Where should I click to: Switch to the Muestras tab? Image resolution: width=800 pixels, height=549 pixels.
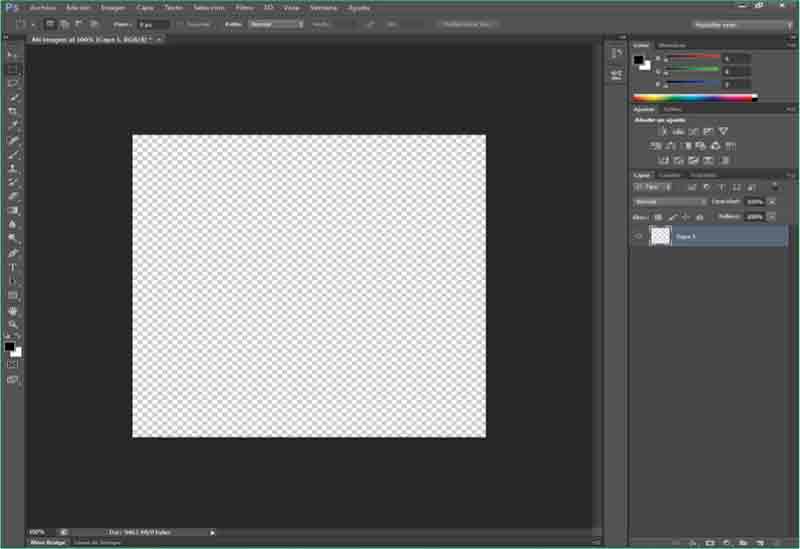[x=672, y=45]
